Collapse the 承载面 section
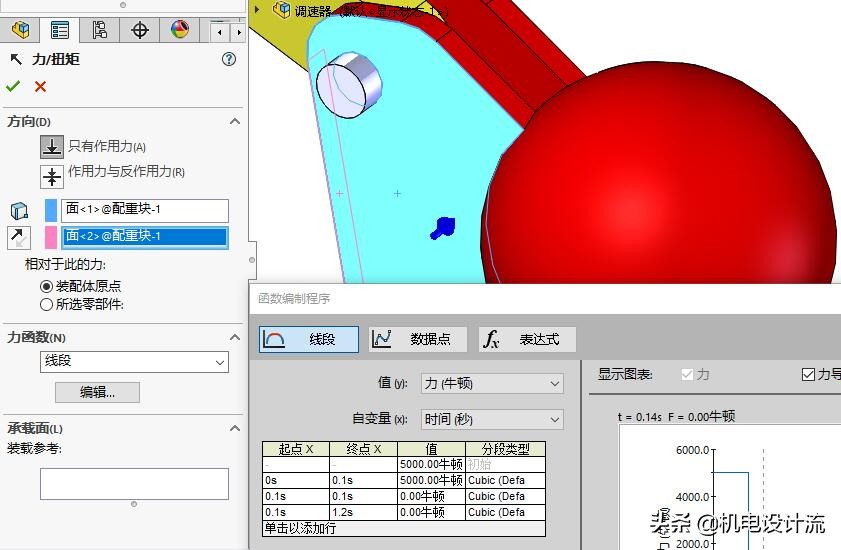This screenshot has width=841, height=550. point(234,428)
